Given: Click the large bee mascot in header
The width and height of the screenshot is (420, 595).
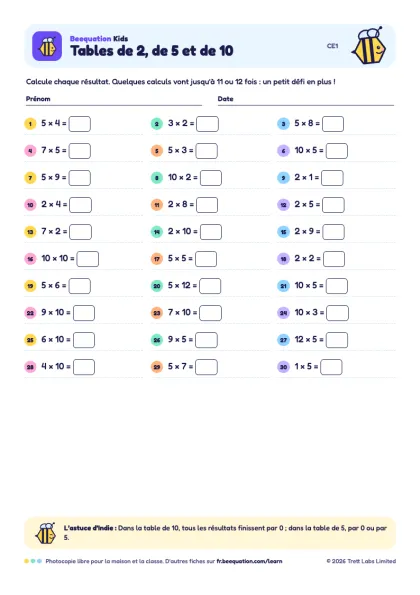Looking at the screenshot, I should [x=369, y=46].
